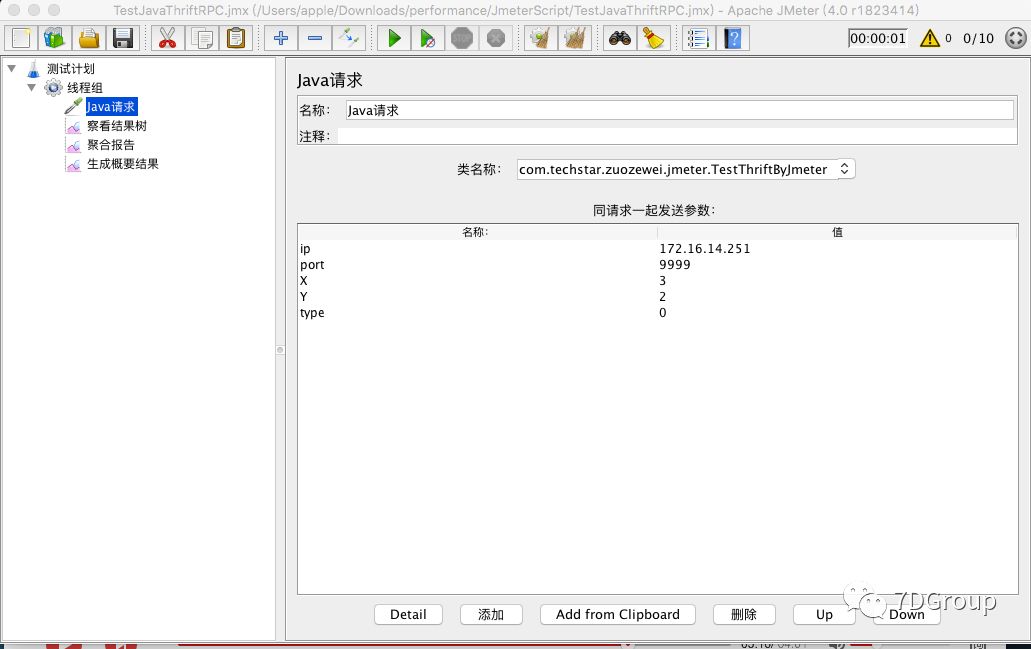Click value 2 in Y row
The width and height of the screenshot is (1031, 649).
pyautogui.click(x=837, y=297)
